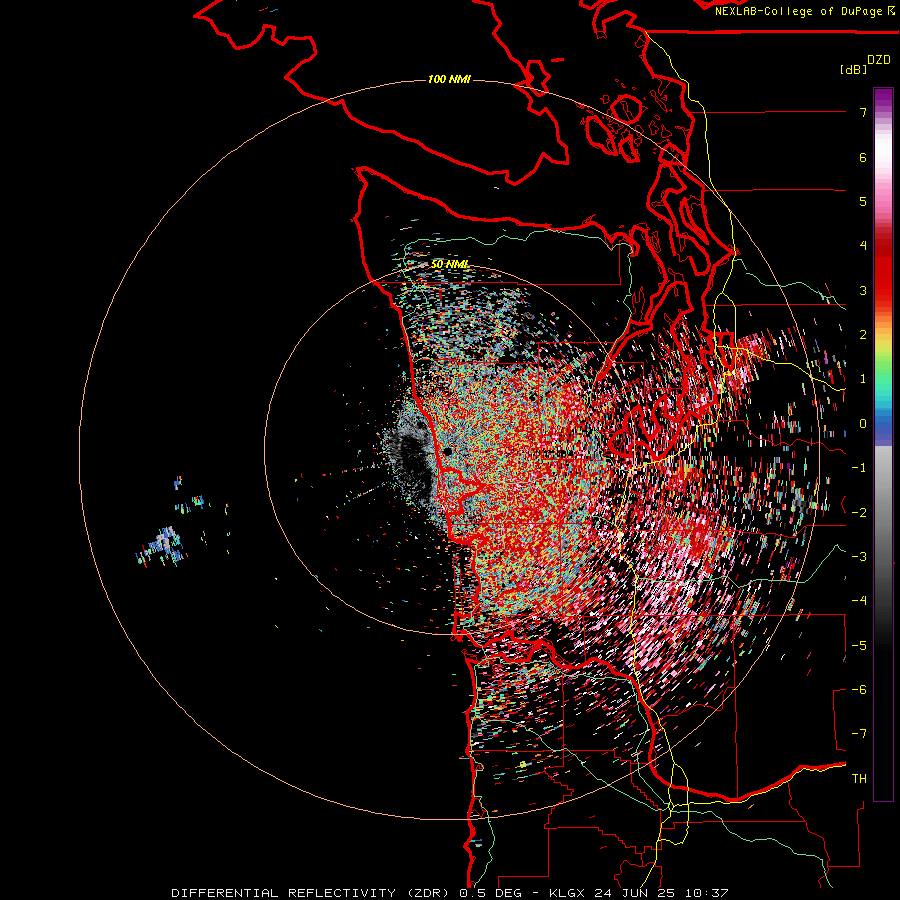The height and width of the screenshot is (900, 900).
Task: Click the -7 tick label on the color scale
Action: tap(859, 734)
